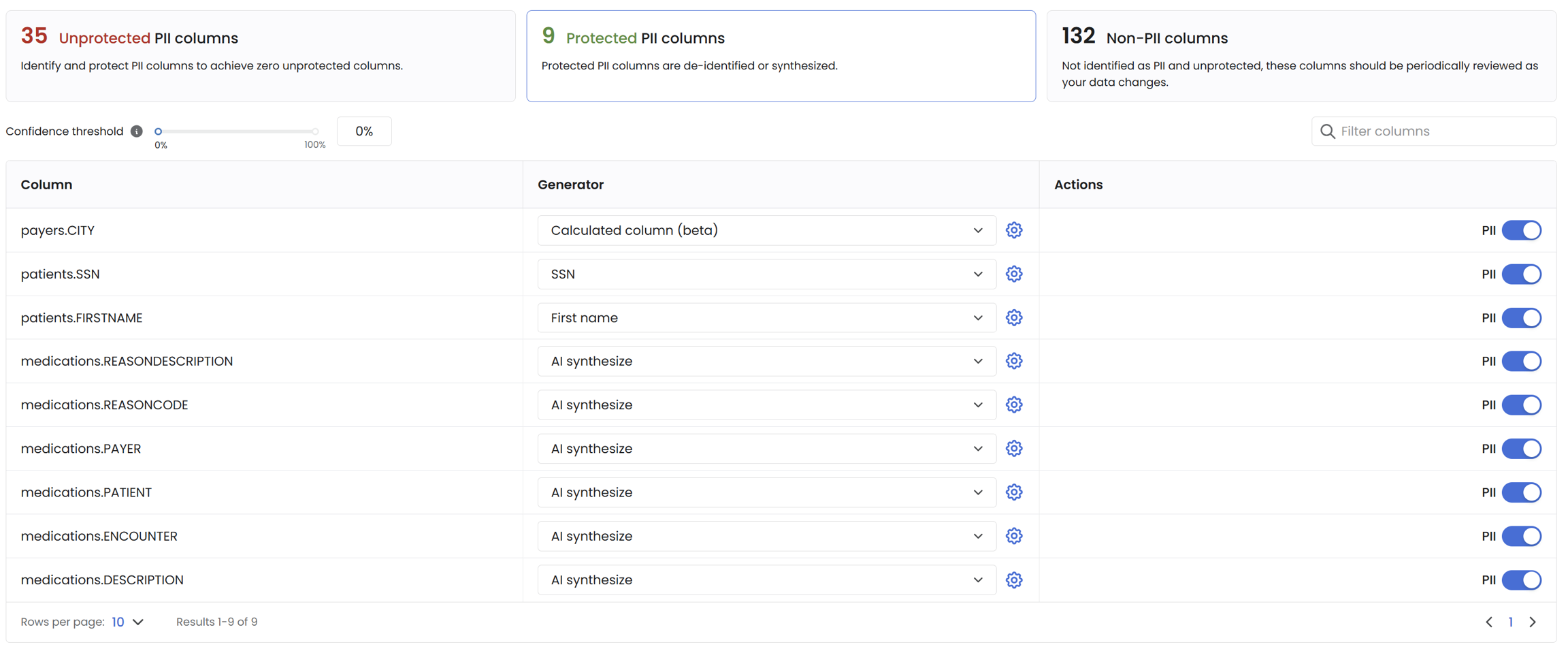Expand the First name generator dropdown
The image size is (1568, 666).
point(766,317)
